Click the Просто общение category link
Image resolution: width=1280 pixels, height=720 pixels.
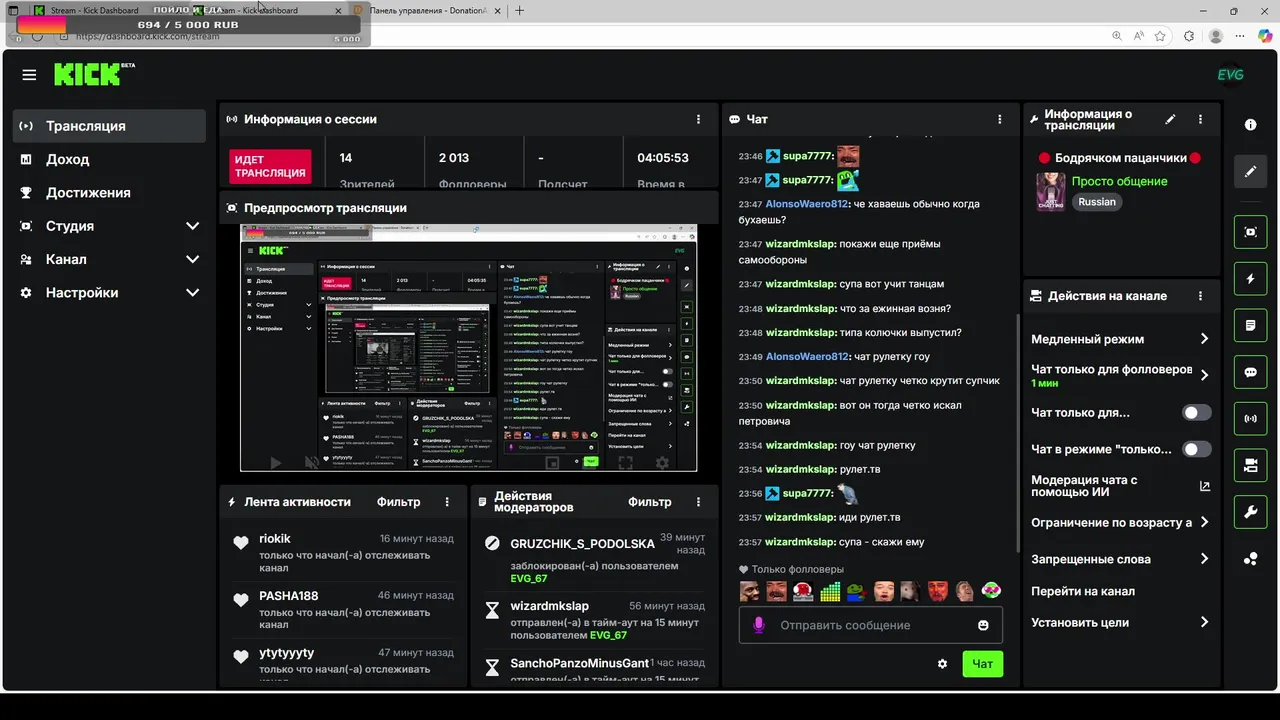point(1119,181)
